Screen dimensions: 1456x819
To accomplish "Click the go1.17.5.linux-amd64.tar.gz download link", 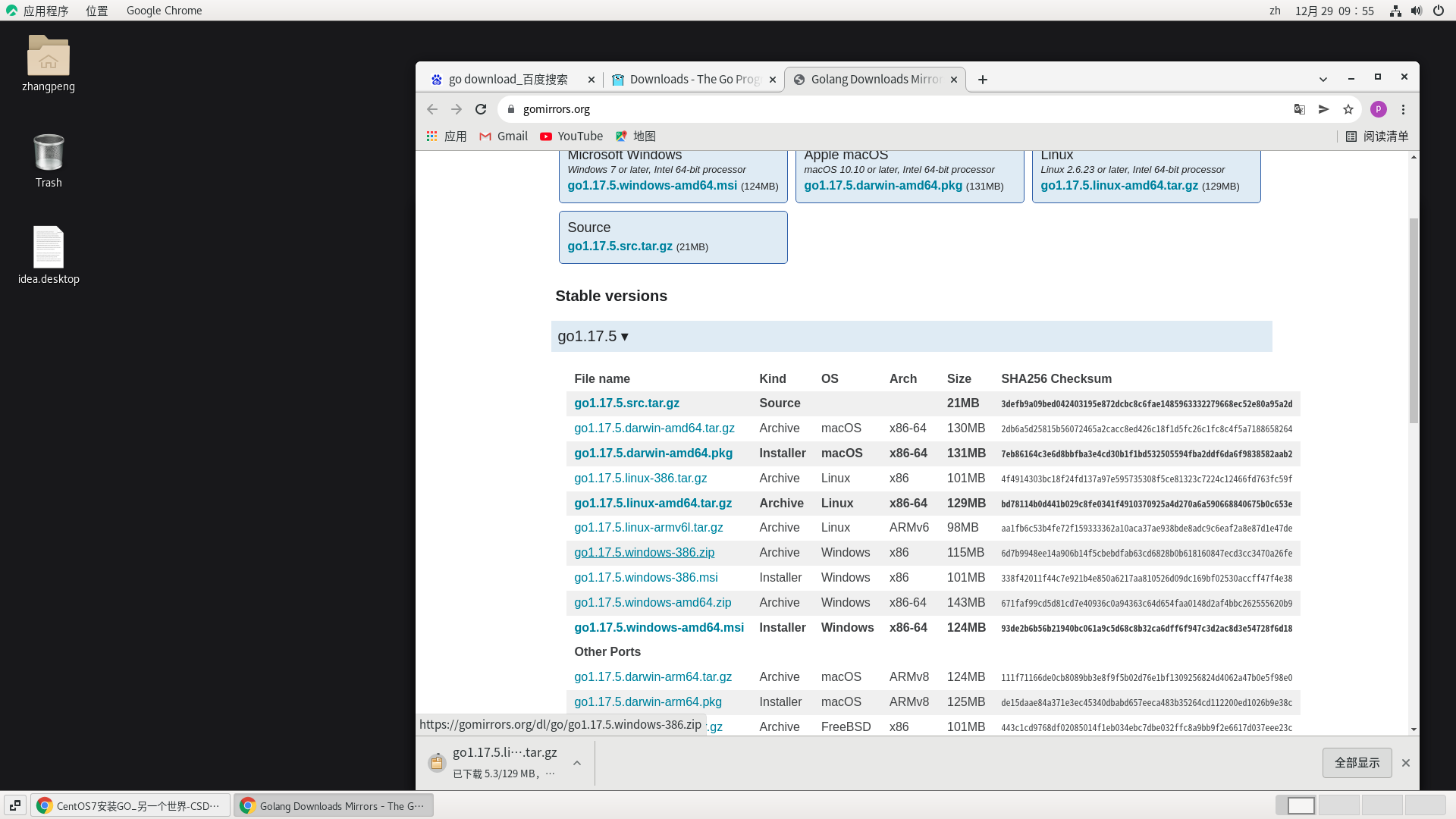I will [x=652, y=503].
